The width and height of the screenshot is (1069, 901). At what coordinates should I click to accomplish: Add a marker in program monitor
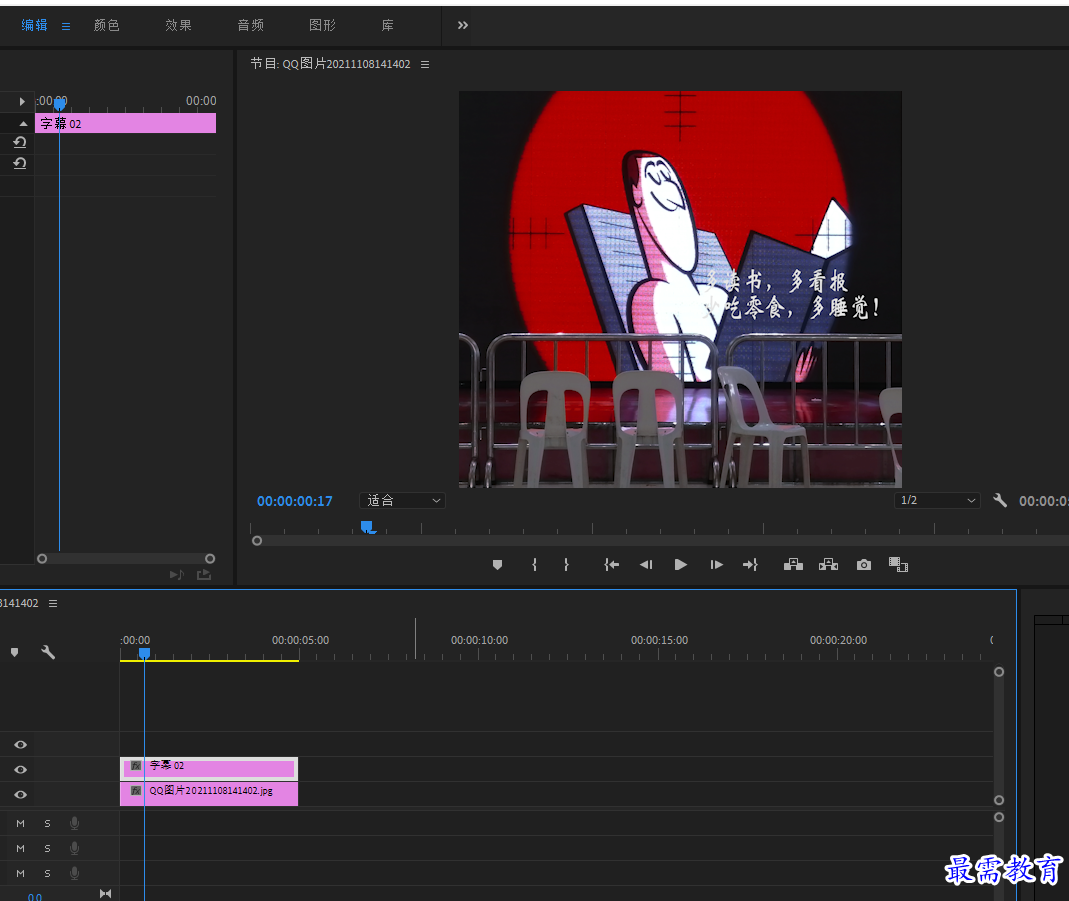[x=497, y=565]
